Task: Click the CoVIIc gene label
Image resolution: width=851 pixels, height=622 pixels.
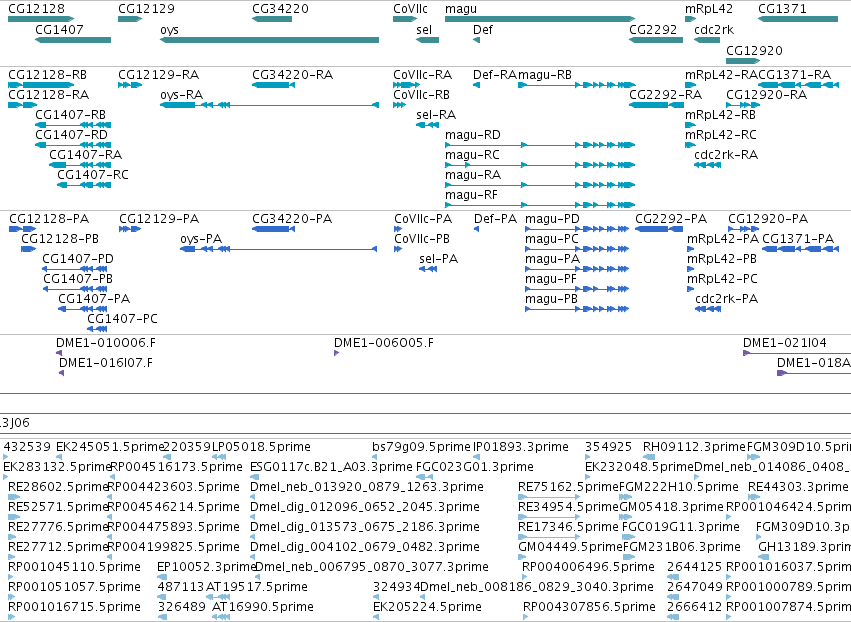Action: 410,9
